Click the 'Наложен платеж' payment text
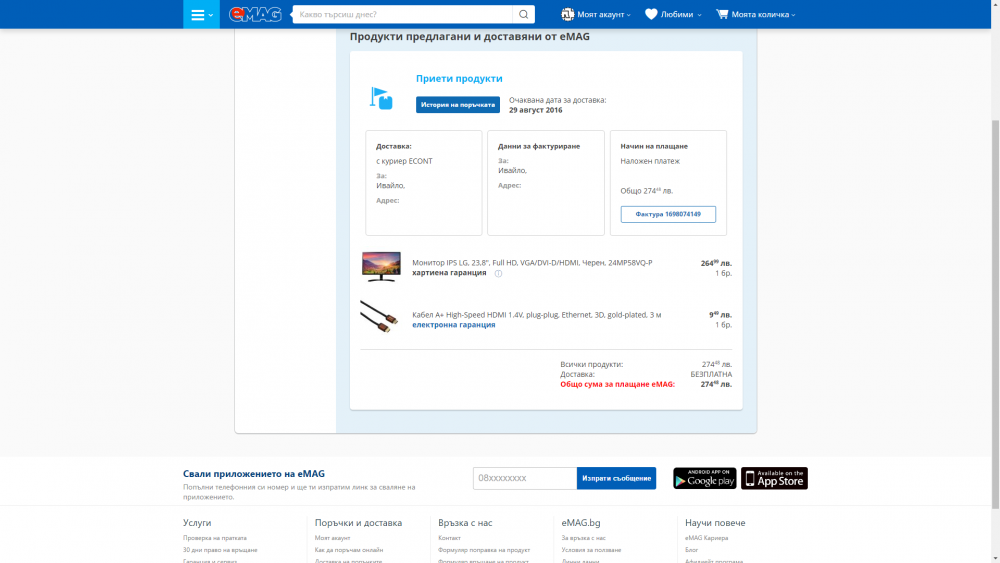Image resolution: width=1000 pixels, height=563 pixels. tap(650, 161)
